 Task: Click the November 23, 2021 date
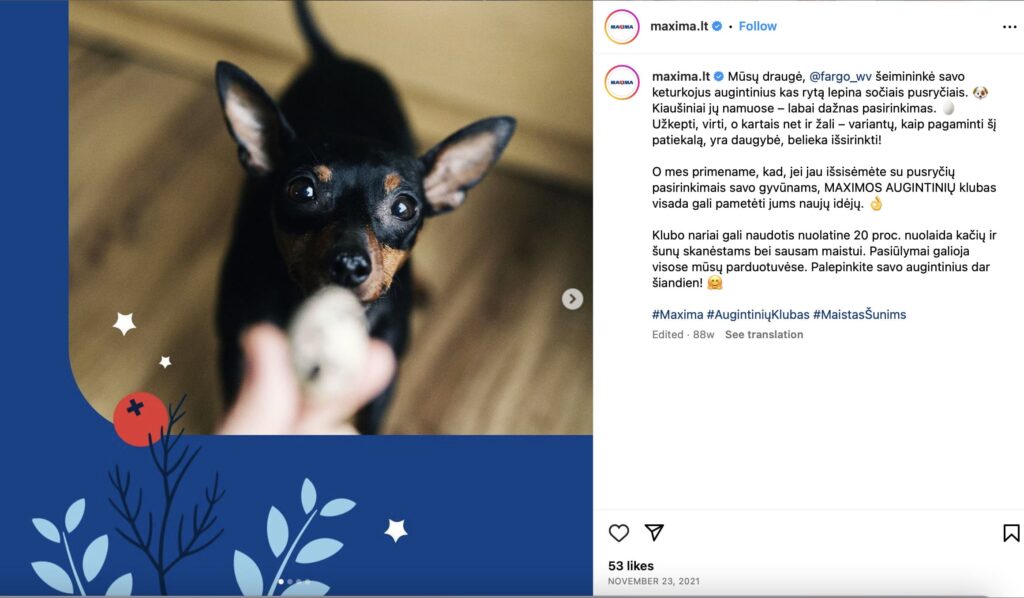coord(654,581)
